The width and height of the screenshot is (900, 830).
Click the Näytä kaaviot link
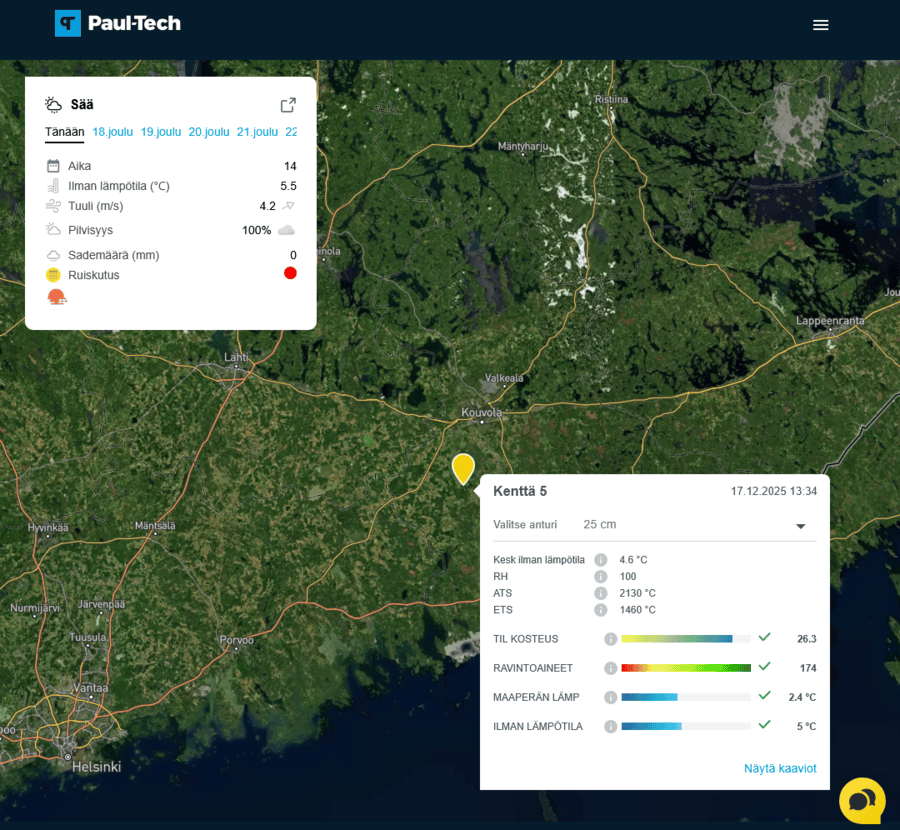[x=780, y=768]
